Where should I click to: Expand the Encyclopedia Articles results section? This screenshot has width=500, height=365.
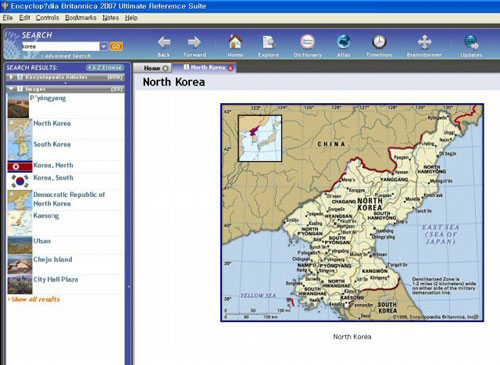(x=65, y=77)
